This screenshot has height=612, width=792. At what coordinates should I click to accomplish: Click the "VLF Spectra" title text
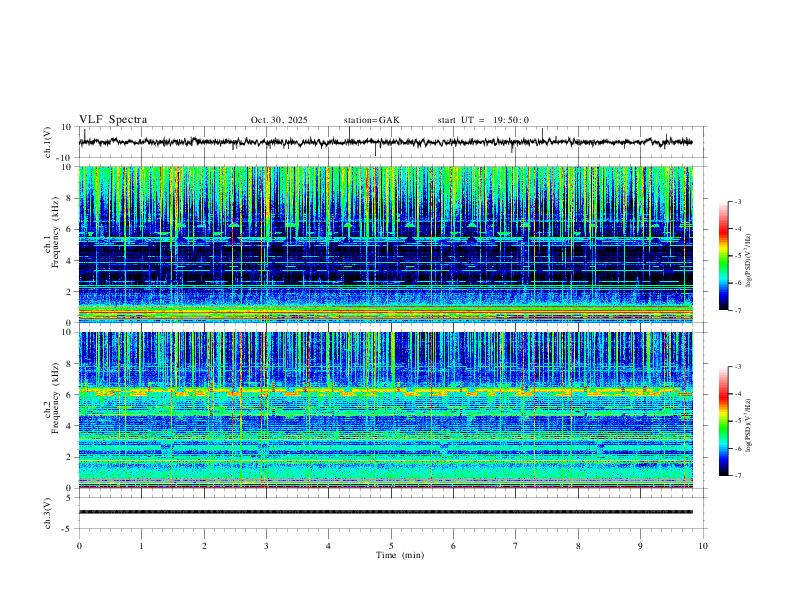(113, 120)
